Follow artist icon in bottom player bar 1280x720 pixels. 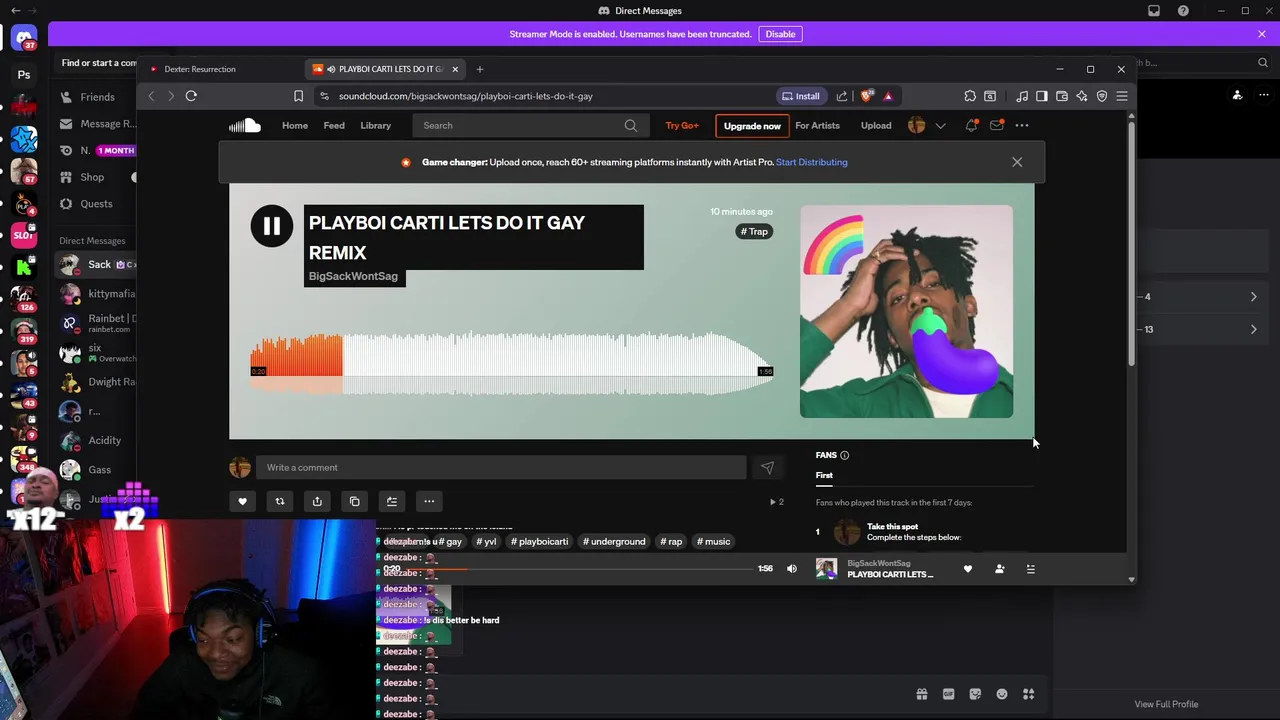tap(999, 569)
